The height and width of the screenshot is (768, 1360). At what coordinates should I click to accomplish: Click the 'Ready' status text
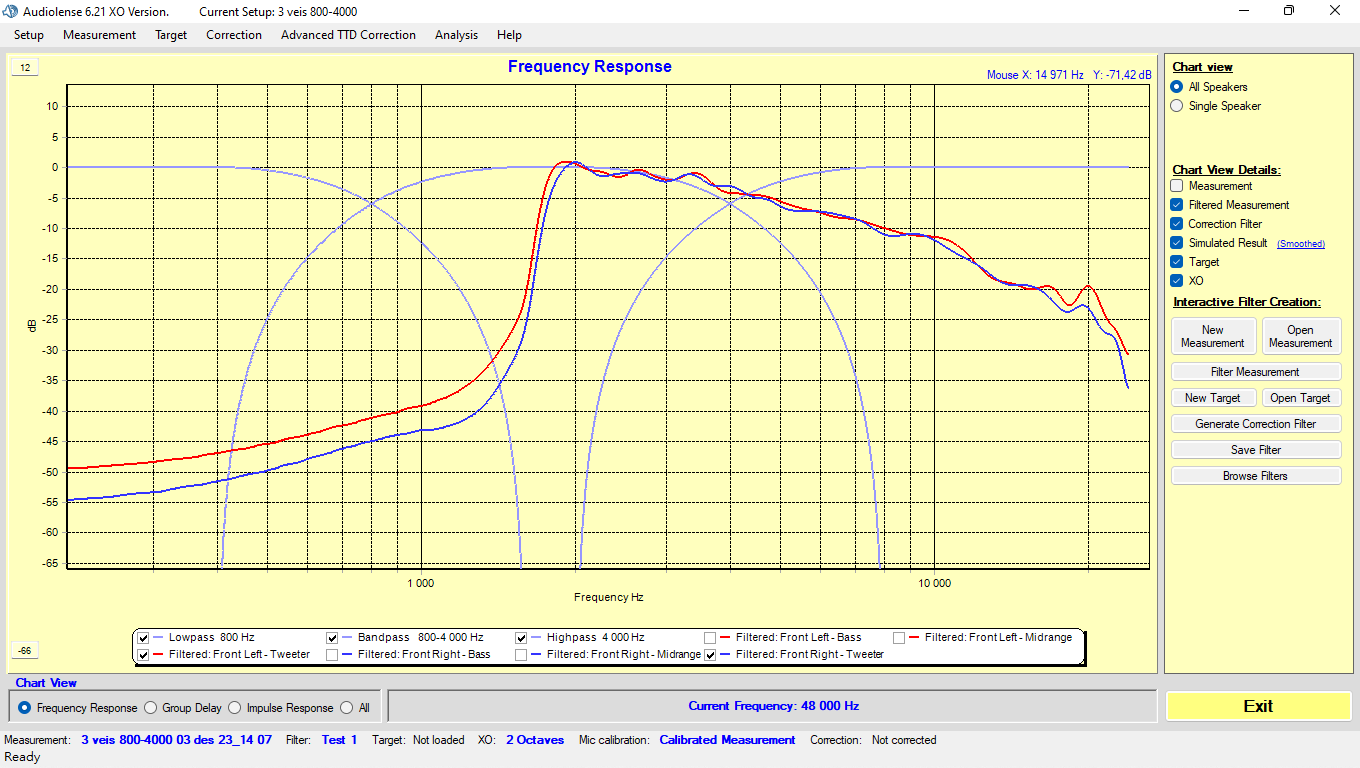click(x=22, y=757)
